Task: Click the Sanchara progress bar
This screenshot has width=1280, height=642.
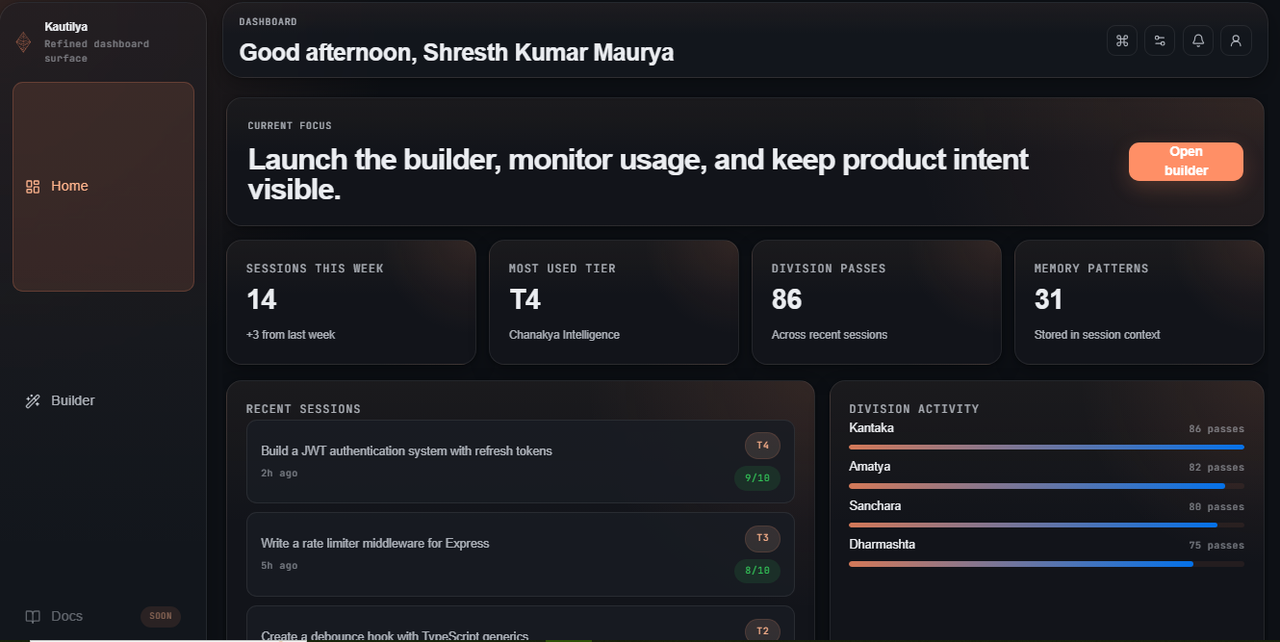Action: 1047,525
